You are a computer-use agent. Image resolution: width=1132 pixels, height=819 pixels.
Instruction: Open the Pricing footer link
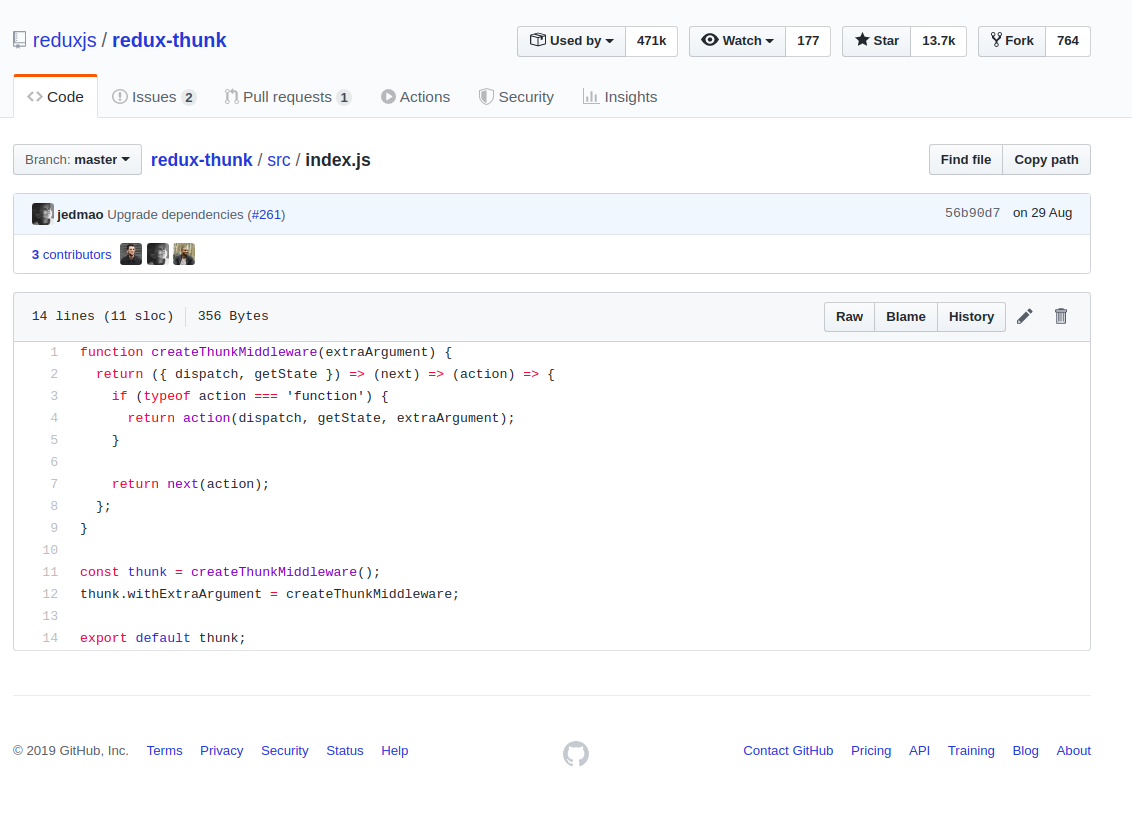(871, 750)
